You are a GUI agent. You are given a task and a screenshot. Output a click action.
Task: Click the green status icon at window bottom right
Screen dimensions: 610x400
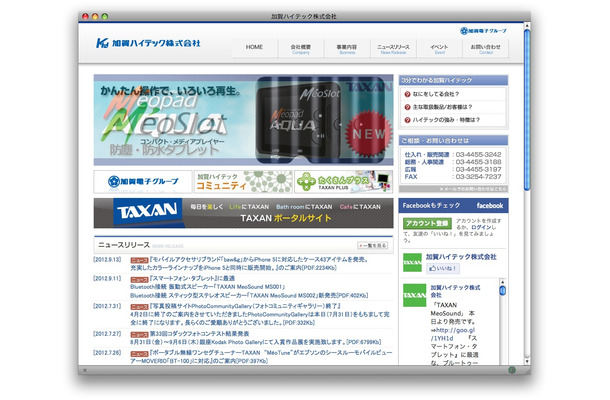pyautogui.click(x=512, y=370)
